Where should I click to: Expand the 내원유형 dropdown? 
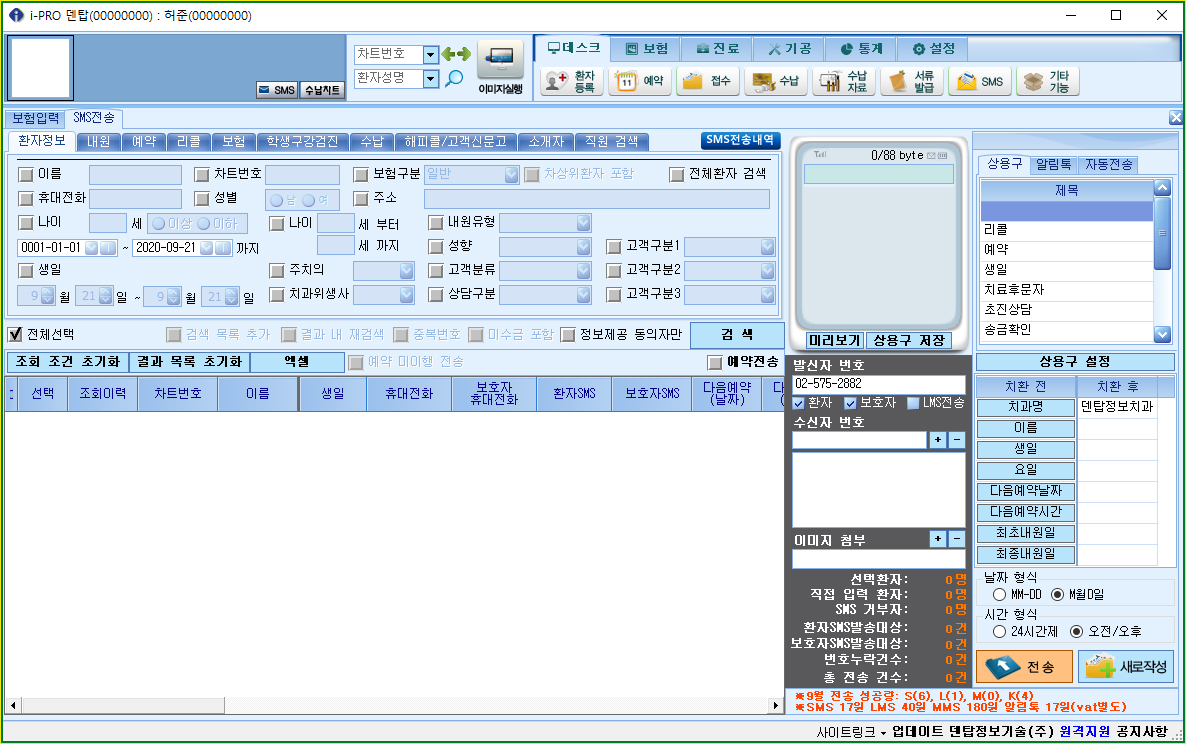583,223
